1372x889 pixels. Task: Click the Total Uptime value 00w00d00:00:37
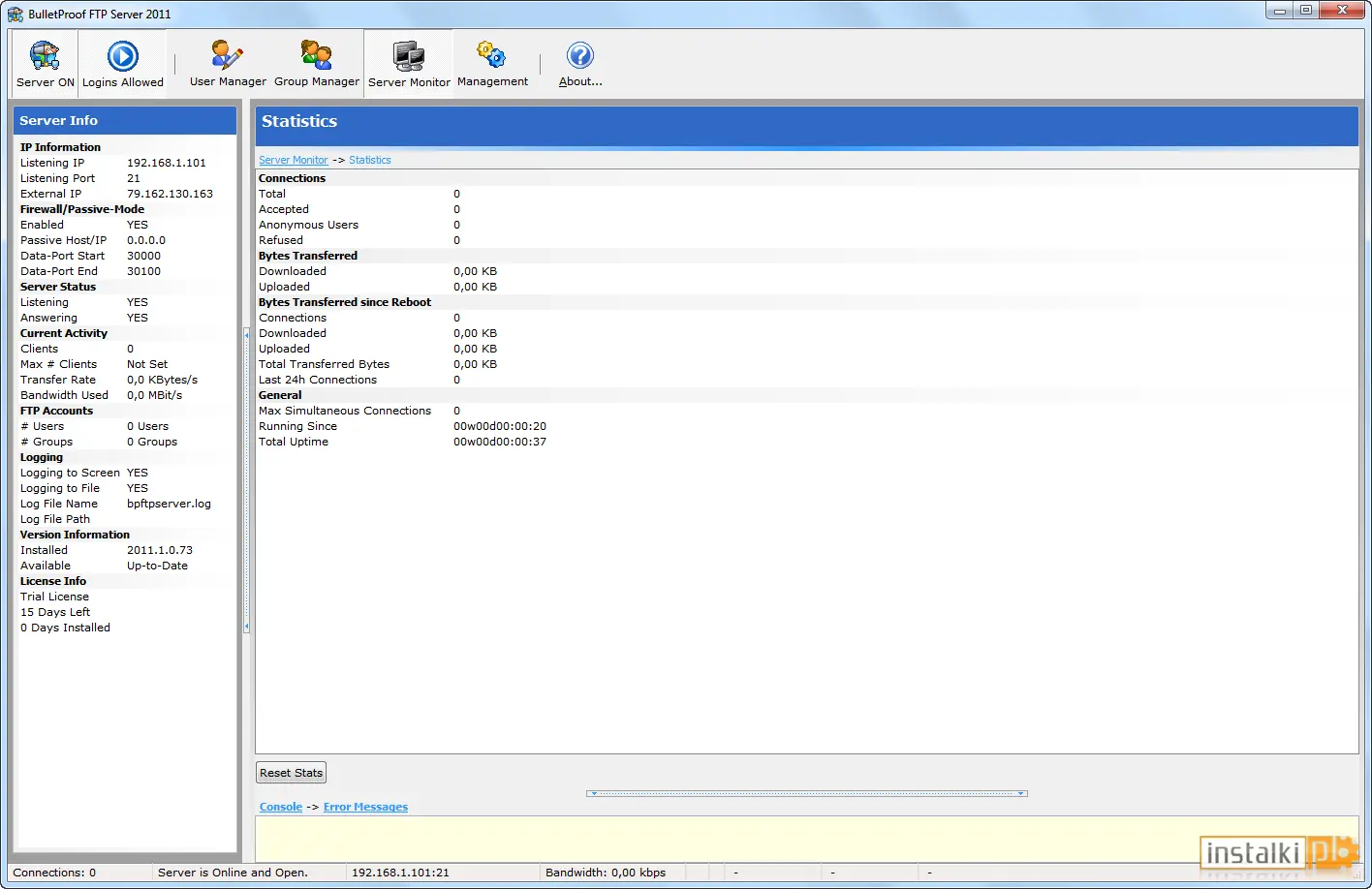(x=500, y=442)
